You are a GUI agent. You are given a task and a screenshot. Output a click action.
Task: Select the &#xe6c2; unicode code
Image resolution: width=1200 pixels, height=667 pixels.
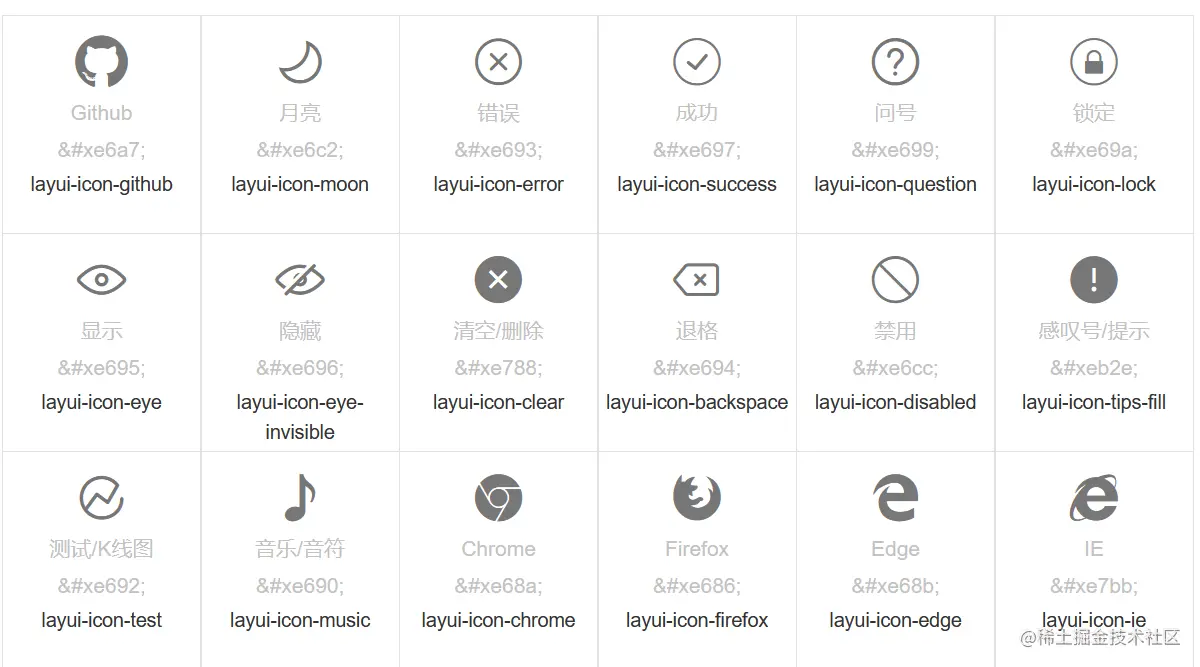300,150
